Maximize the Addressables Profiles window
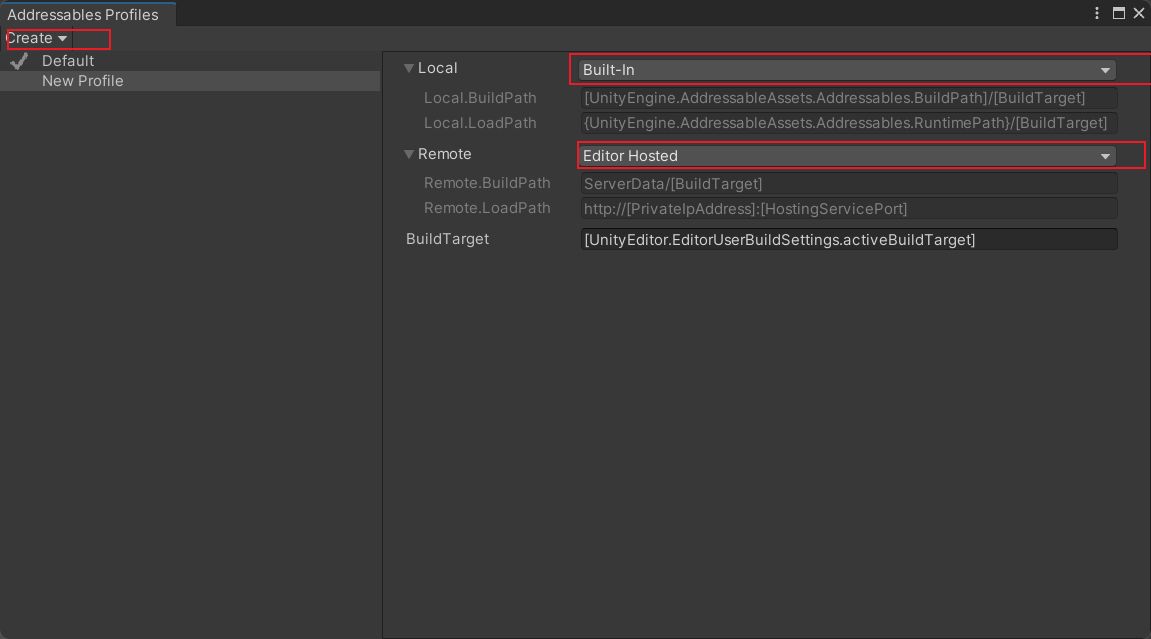 pyautogui.click(x=1119, y=13)
